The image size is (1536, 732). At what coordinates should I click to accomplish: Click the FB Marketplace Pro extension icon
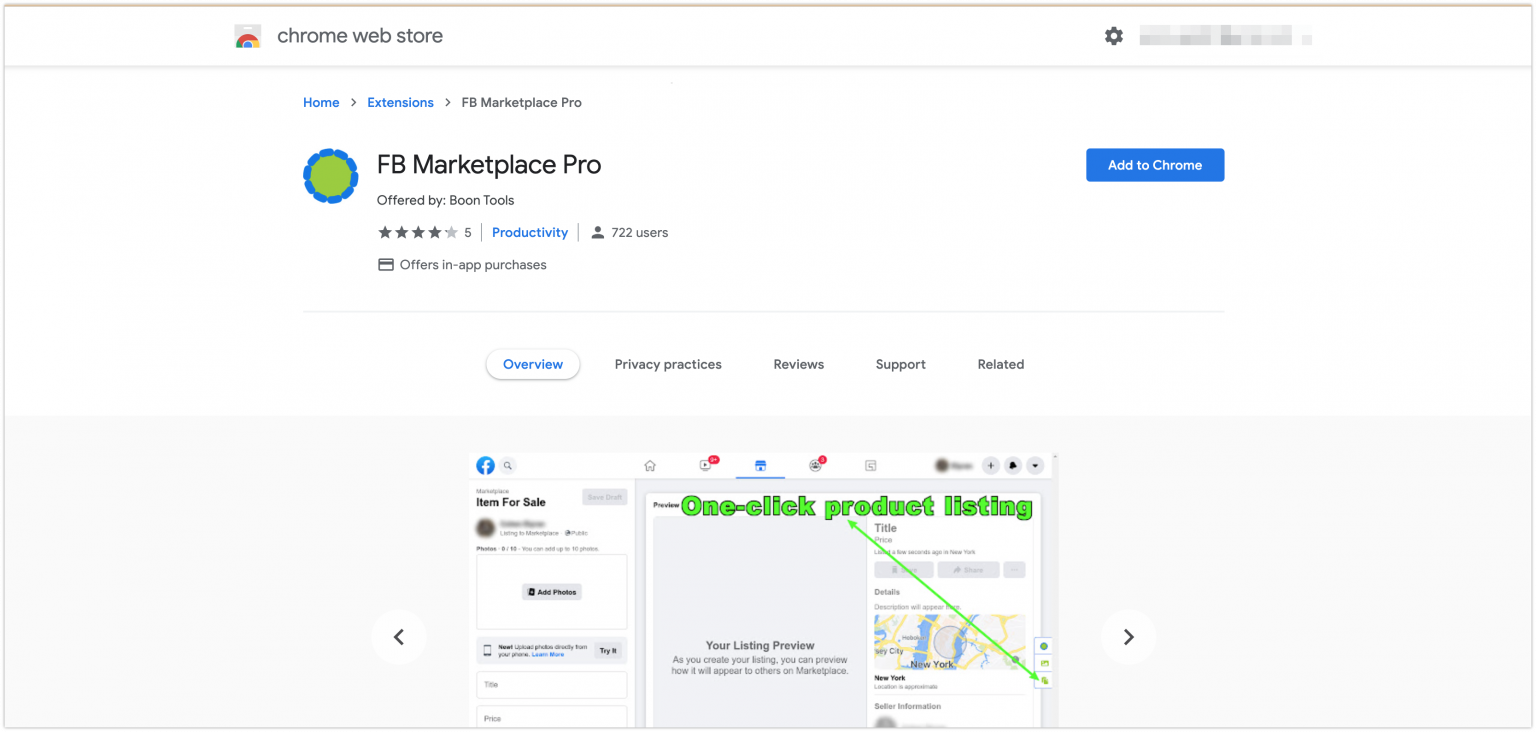(330, 175)
